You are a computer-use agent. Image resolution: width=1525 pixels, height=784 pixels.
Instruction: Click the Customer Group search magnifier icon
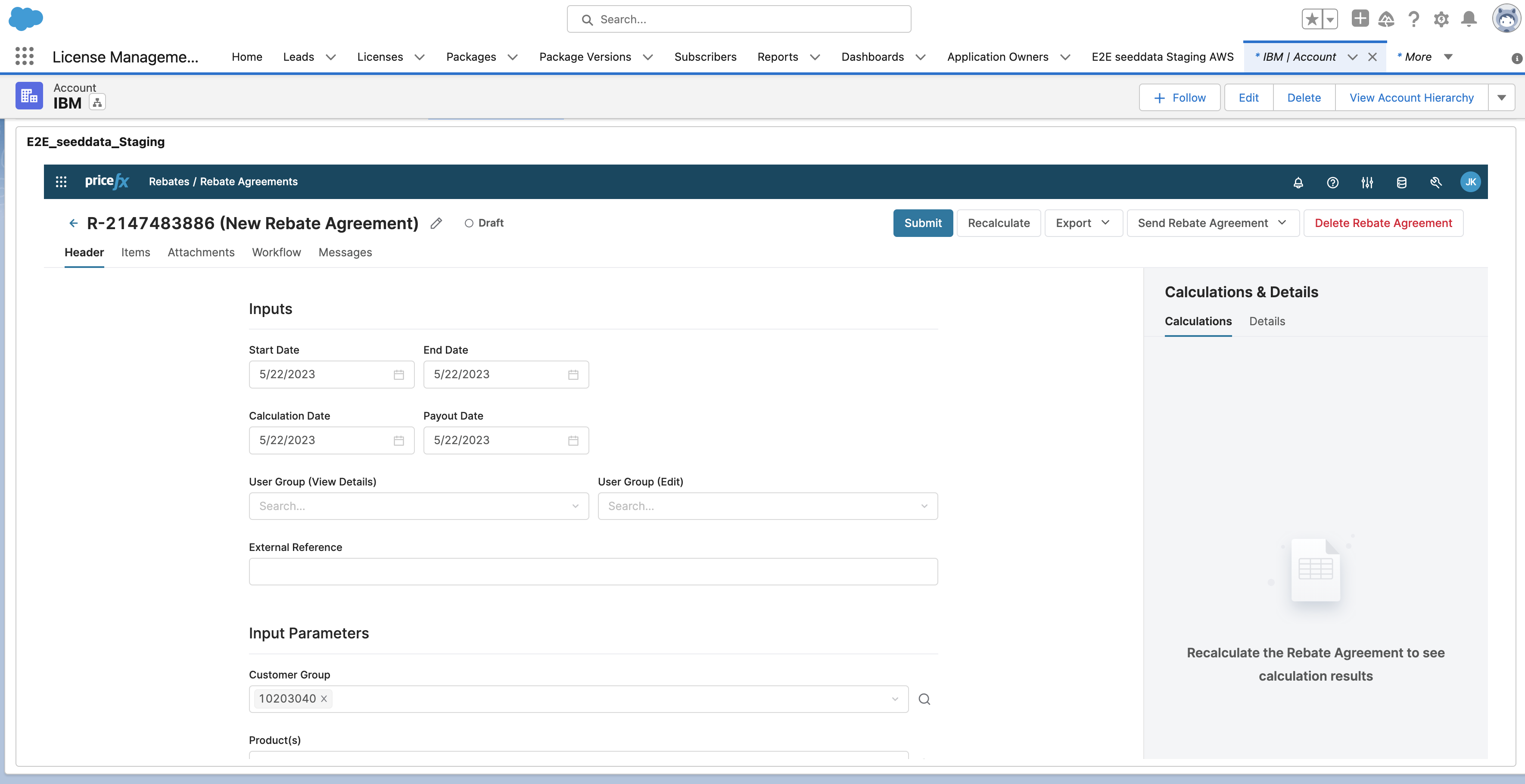click(x=924, y=699)
